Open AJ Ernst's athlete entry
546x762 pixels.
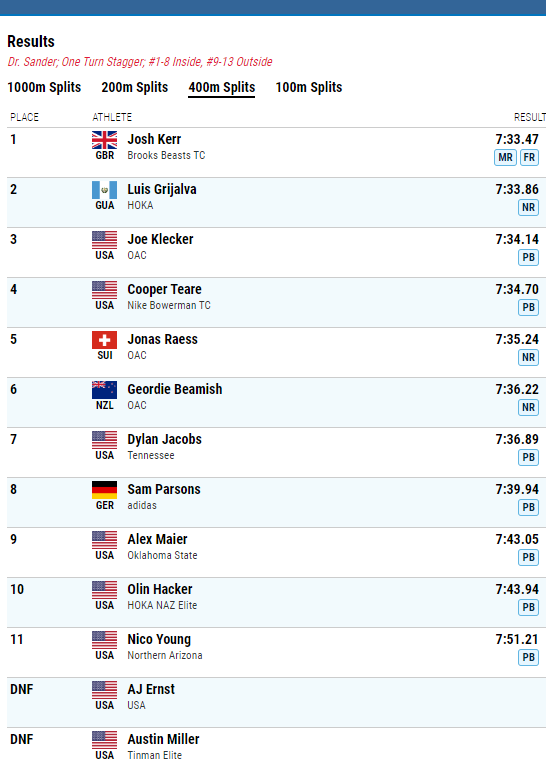(x=151, y=690)
